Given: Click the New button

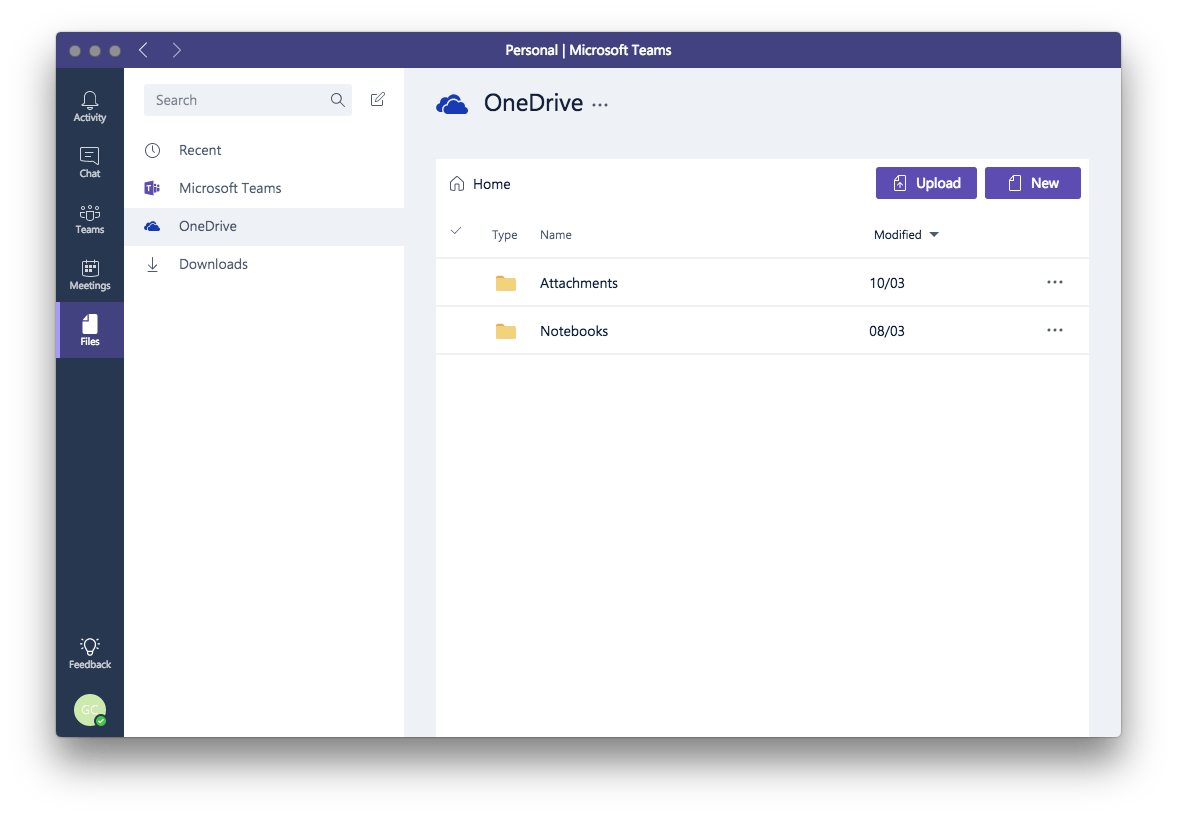Looking at the screenshot, I should pos(1032,183).
